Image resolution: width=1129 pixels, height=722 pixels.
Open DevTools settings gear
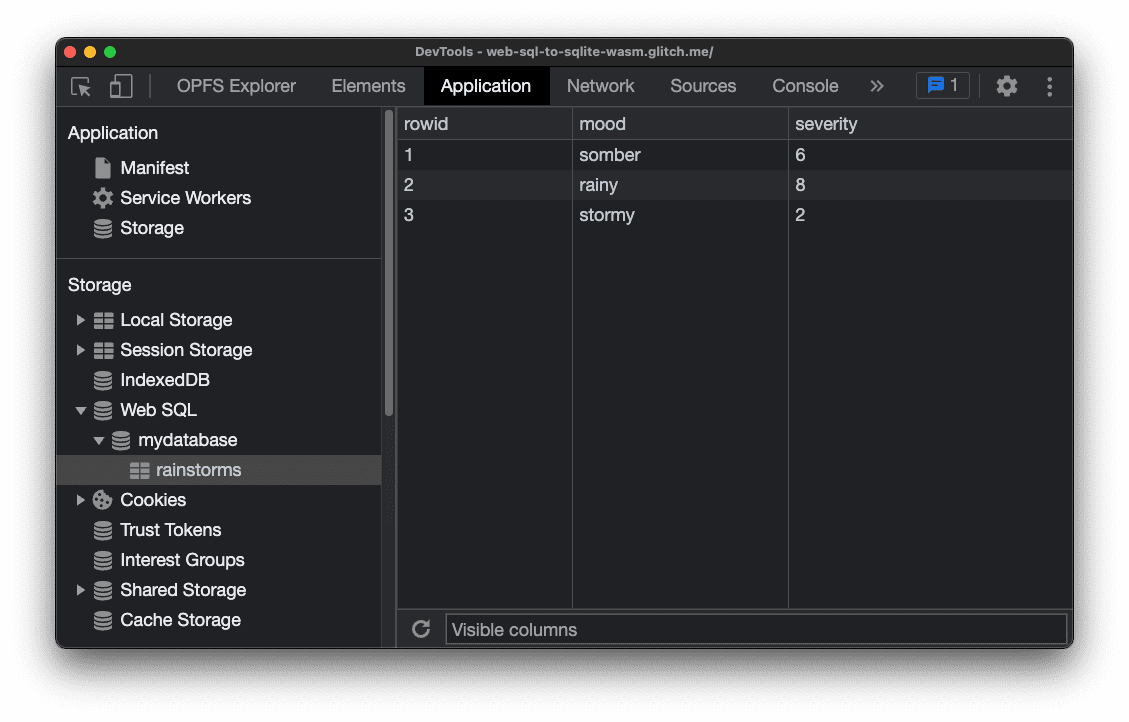point(1006,86)
